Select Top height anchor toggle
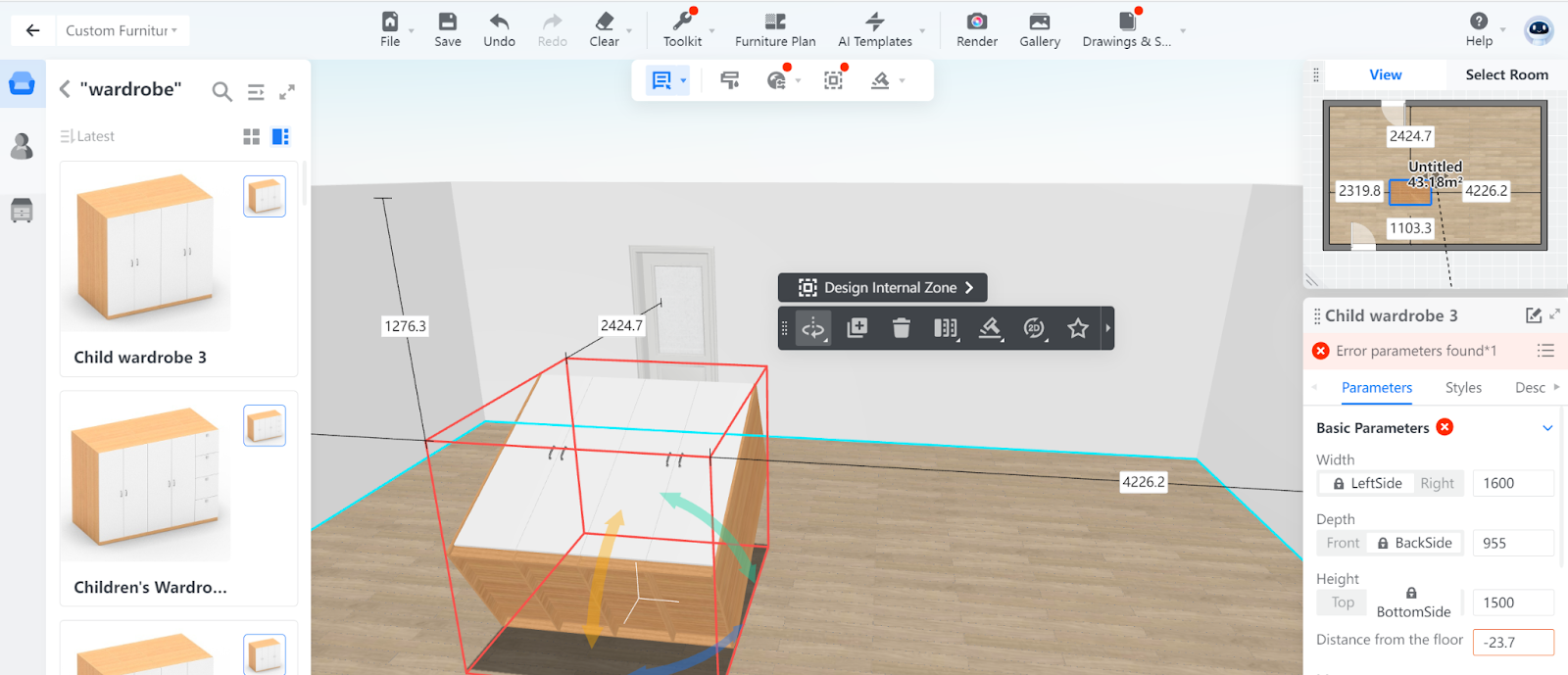Screen dimensions: 1568x675 [1343, 603]
